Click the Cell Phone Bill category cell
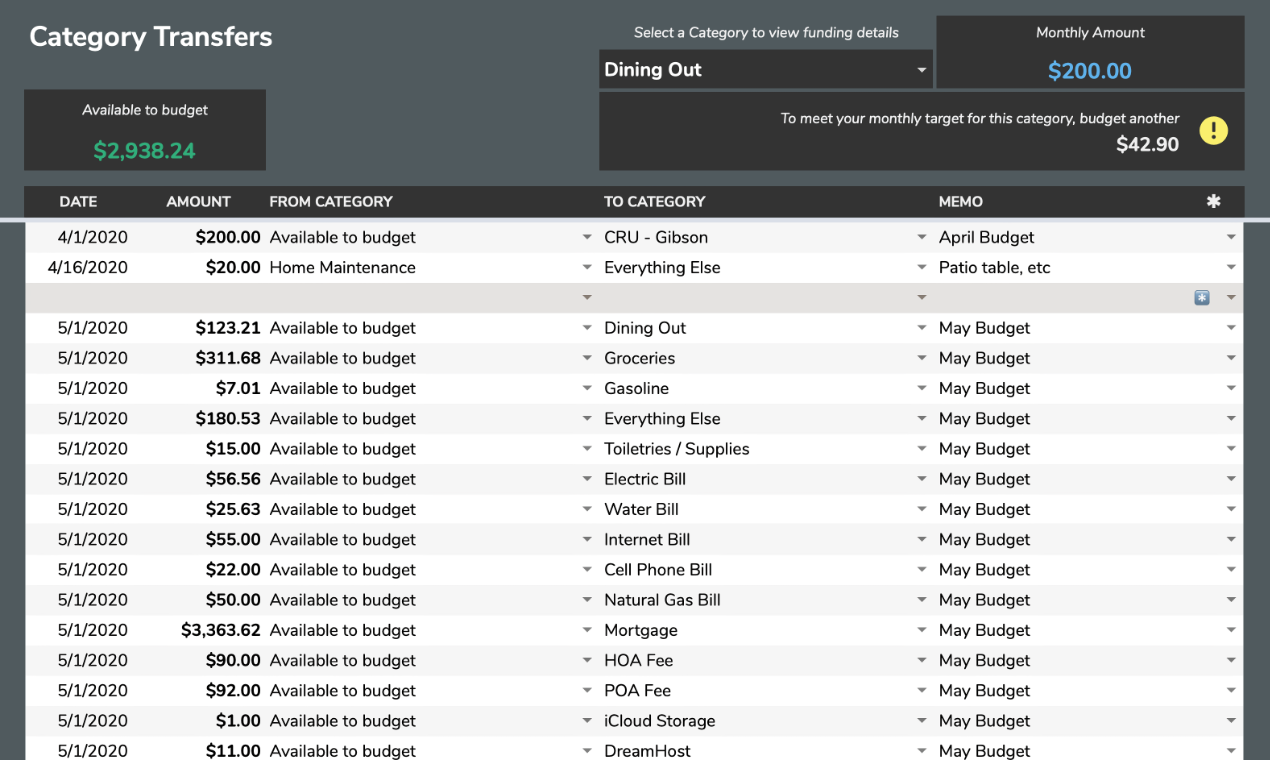The image size is (1270, 760). point(658,570)
